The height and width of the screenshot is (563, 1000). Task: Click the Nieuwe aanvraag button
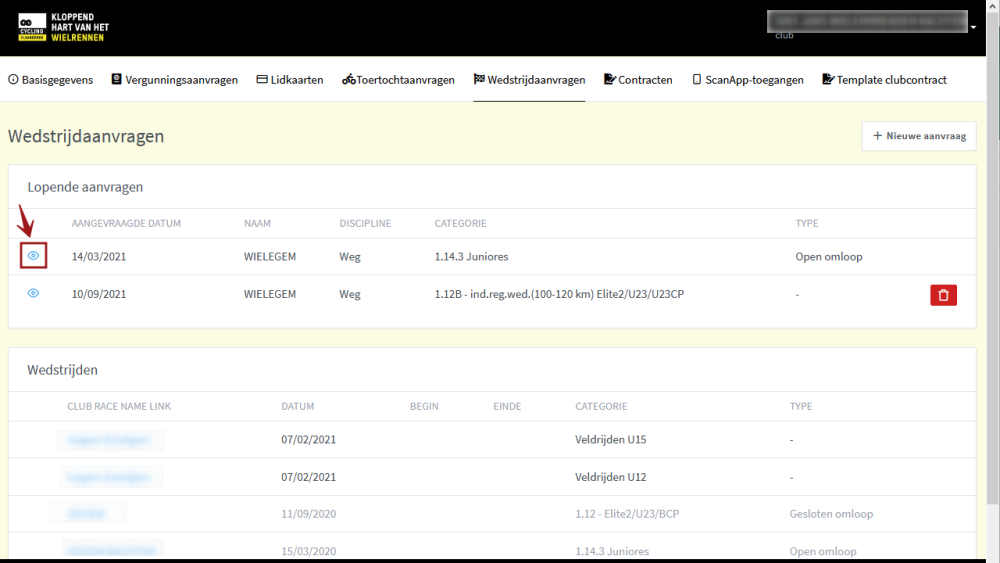pyautogui.click(x=919, y=136)
